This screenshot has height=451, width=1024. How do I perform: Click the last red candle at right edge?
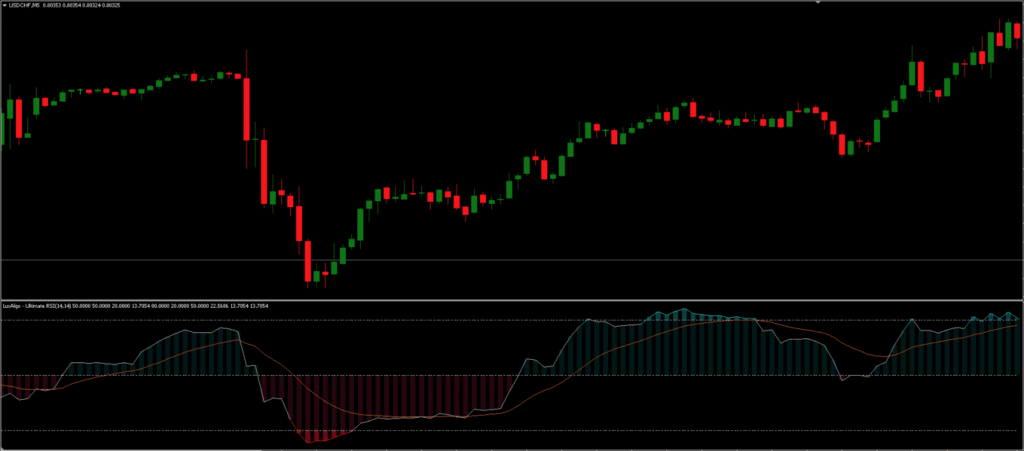pos(1017,30)
